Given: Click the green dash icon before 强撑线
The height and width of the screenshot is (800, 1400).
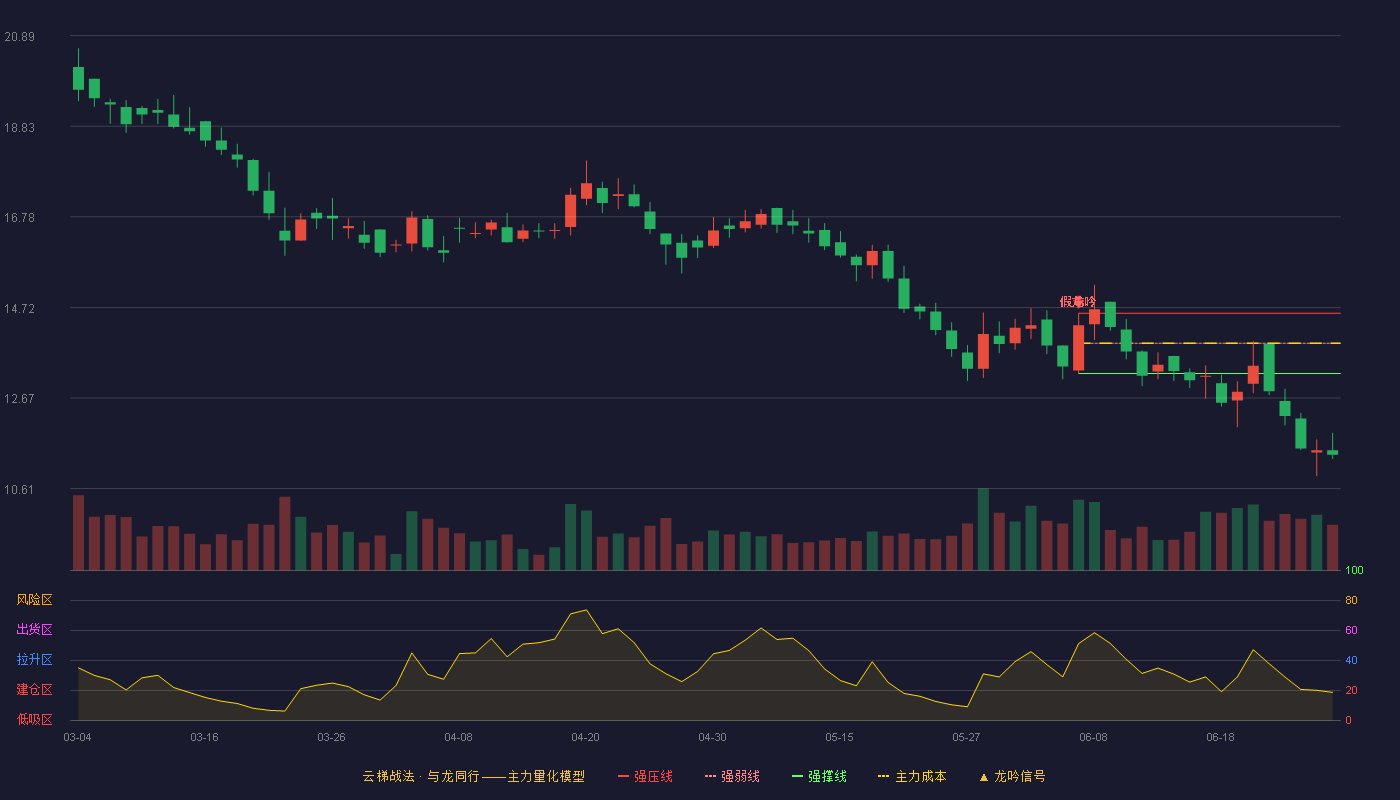Looking at the screenshot, I should (797, 776).
